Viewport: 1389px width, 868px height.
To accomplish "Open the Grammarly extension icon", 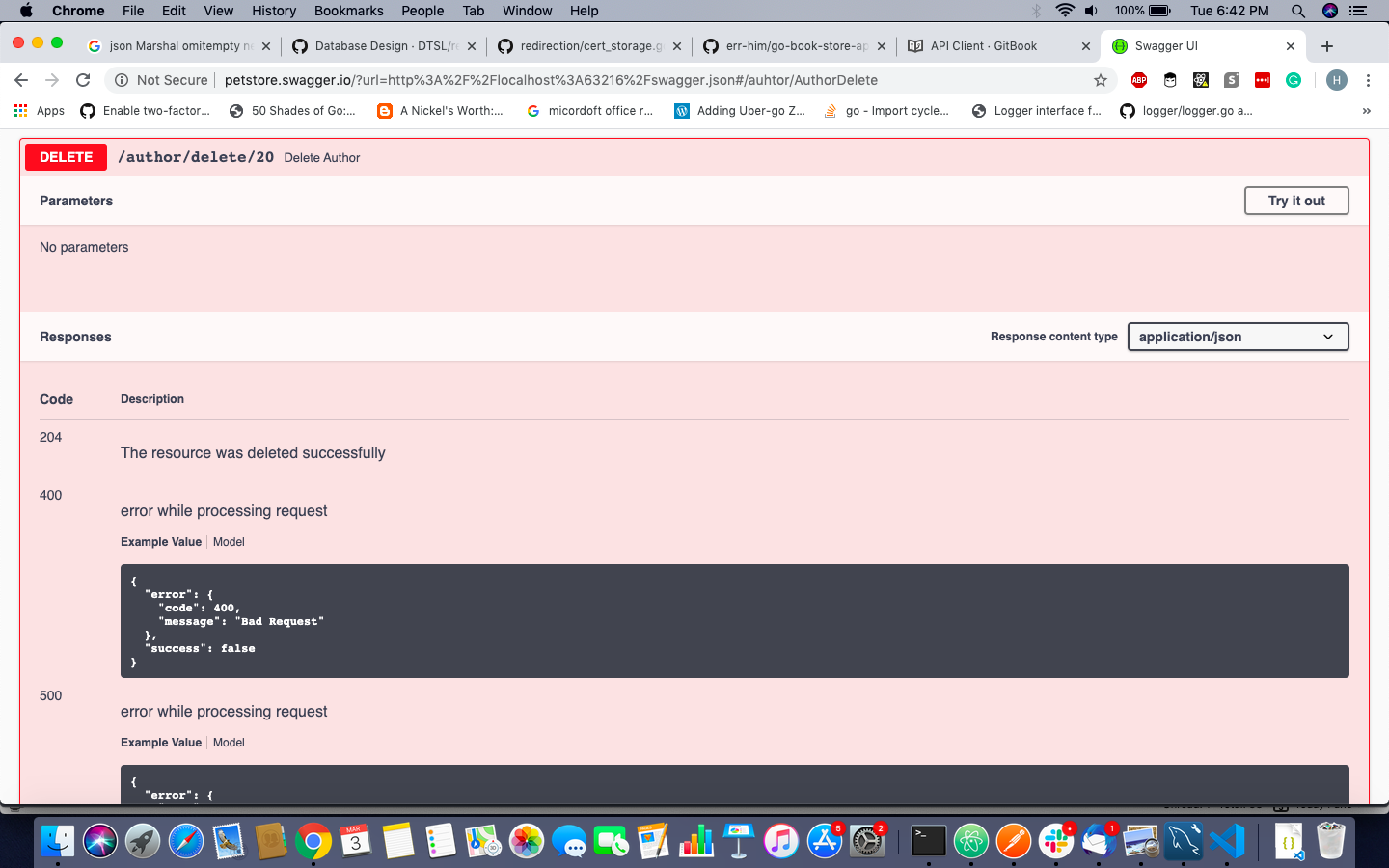I will [x=1294, y=81].
